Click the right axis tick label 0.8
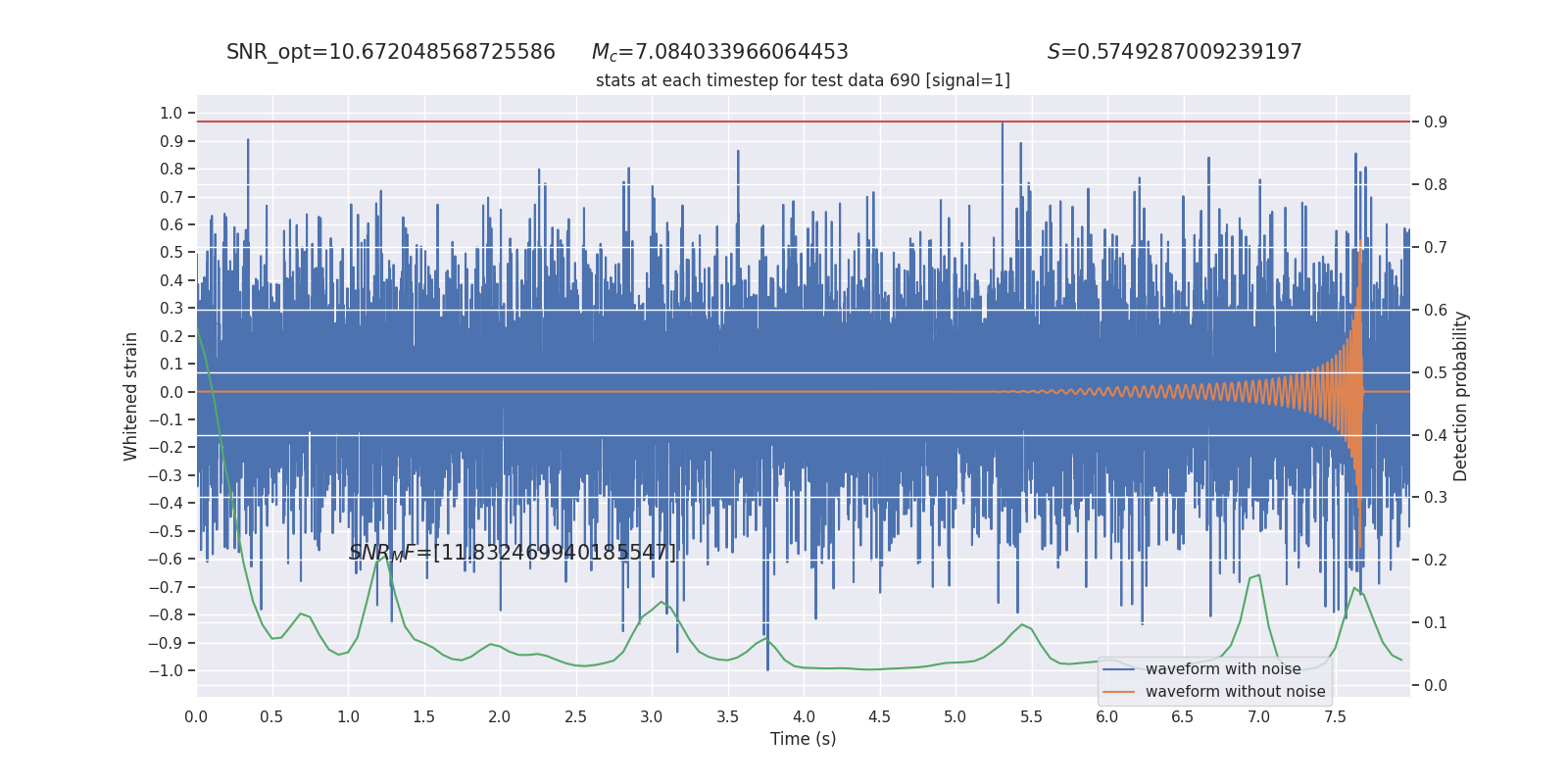This screenshot has width=1568, height=784. click(x=1436, y=184)
